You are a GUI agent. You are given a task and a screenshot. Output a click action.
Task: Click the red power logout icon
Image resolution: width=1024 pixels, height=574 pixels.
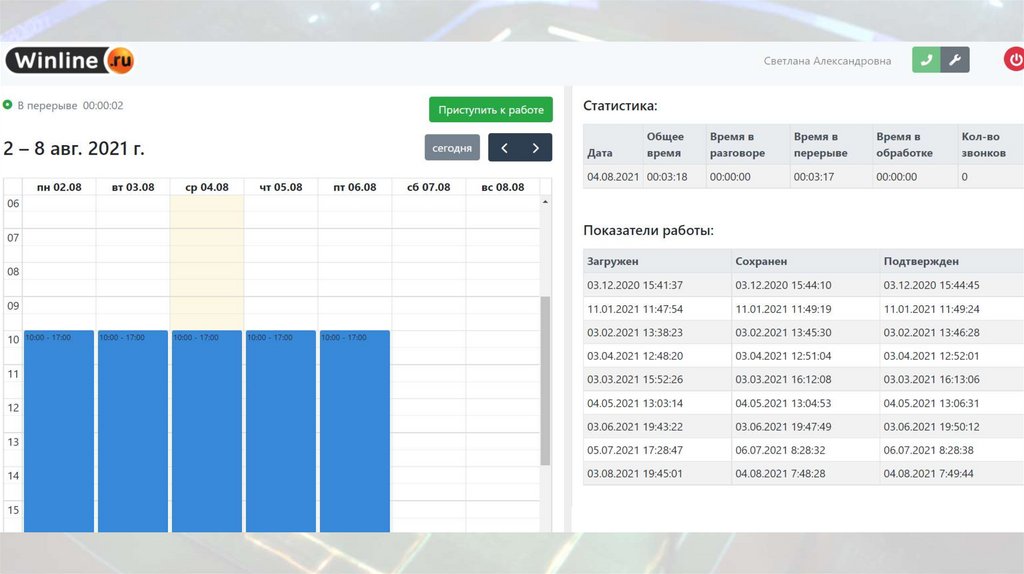tap(1013, 60)
